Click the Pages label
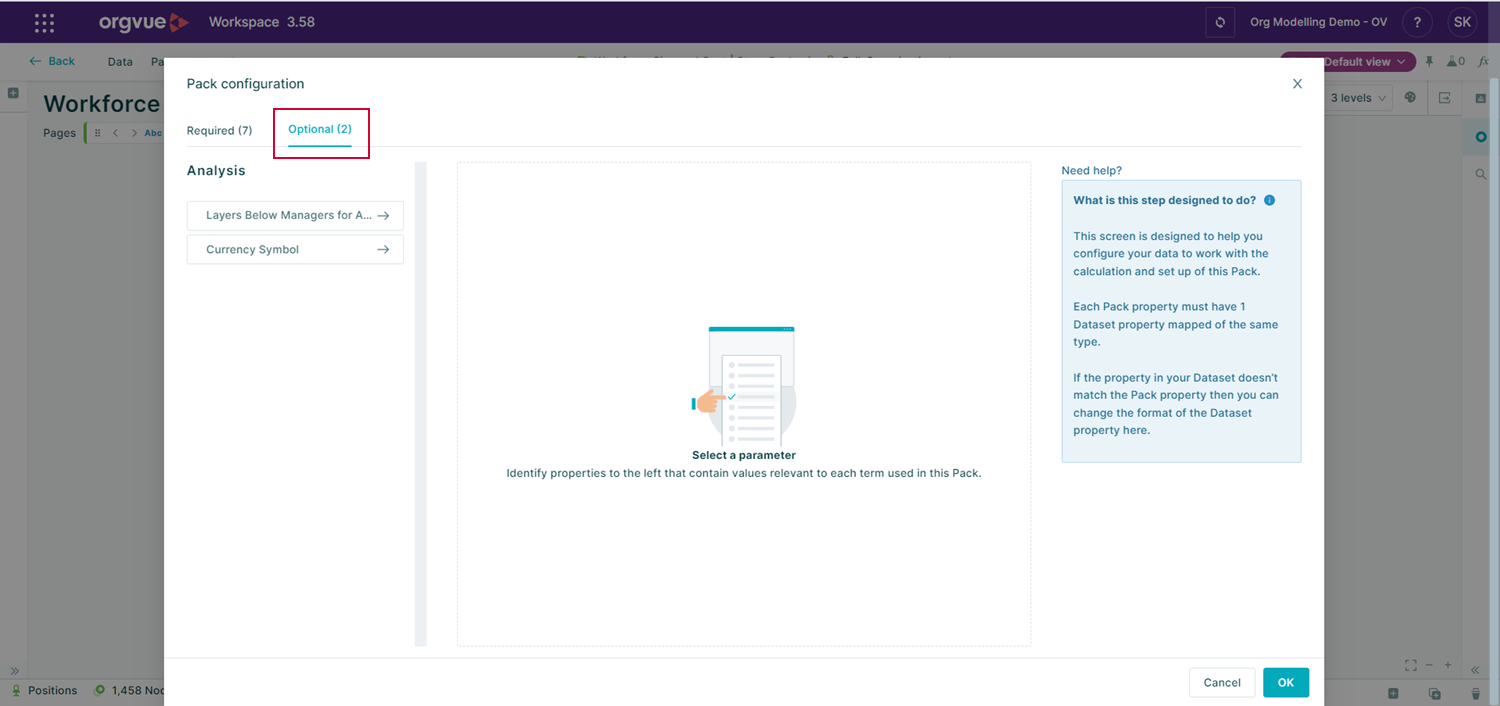 pos(60,133)
